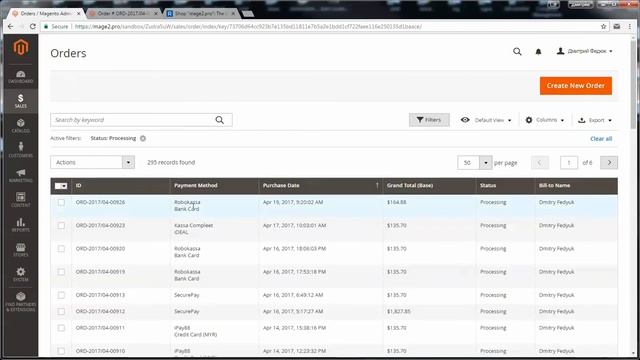Click the Filters button
Viewport: 640px width, 360px height.
tap(429, 120)
